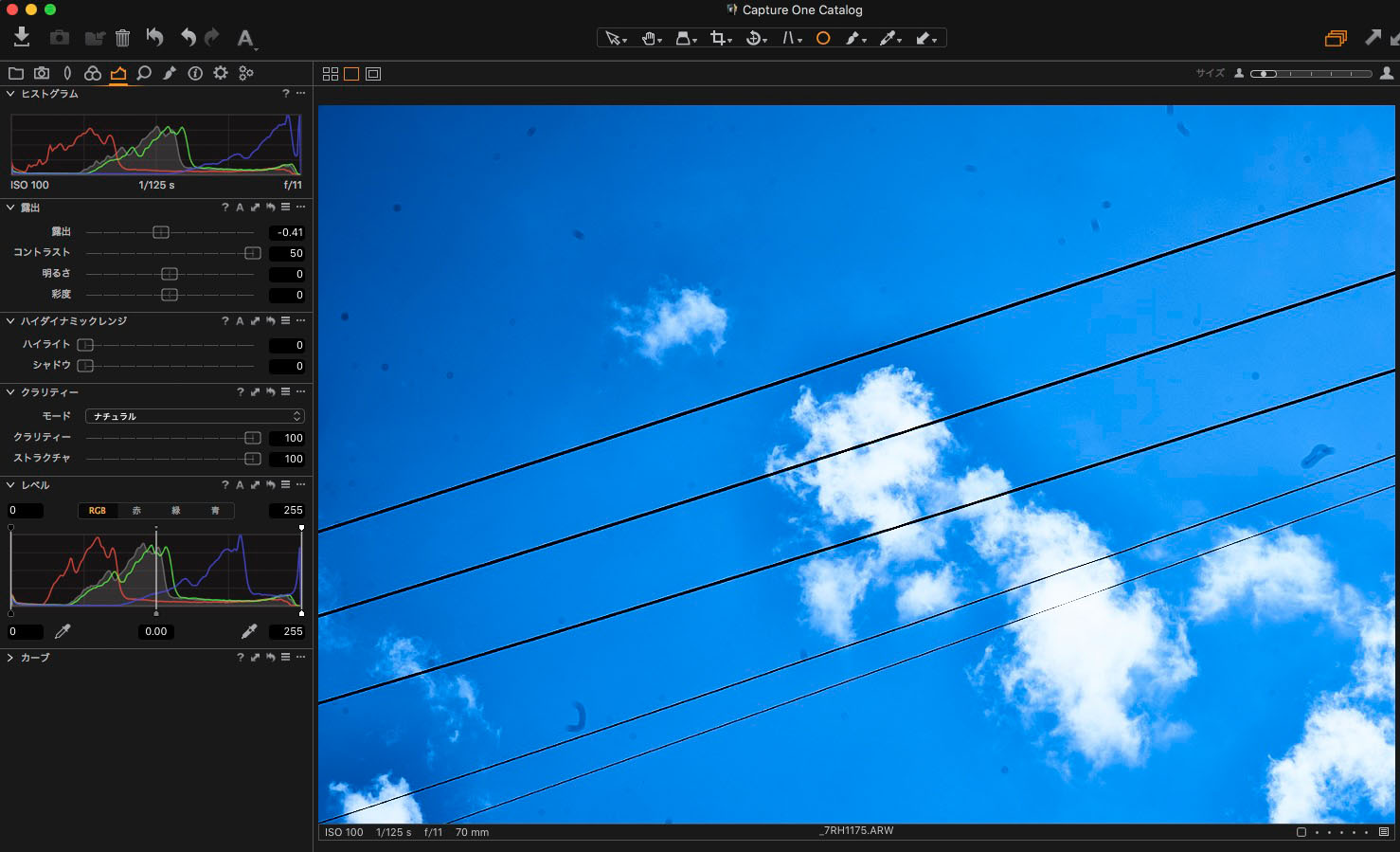This screenshot has height=852, width=1400.
Task: Select the Keystone correction tool
Action: (x=788, y=38)
